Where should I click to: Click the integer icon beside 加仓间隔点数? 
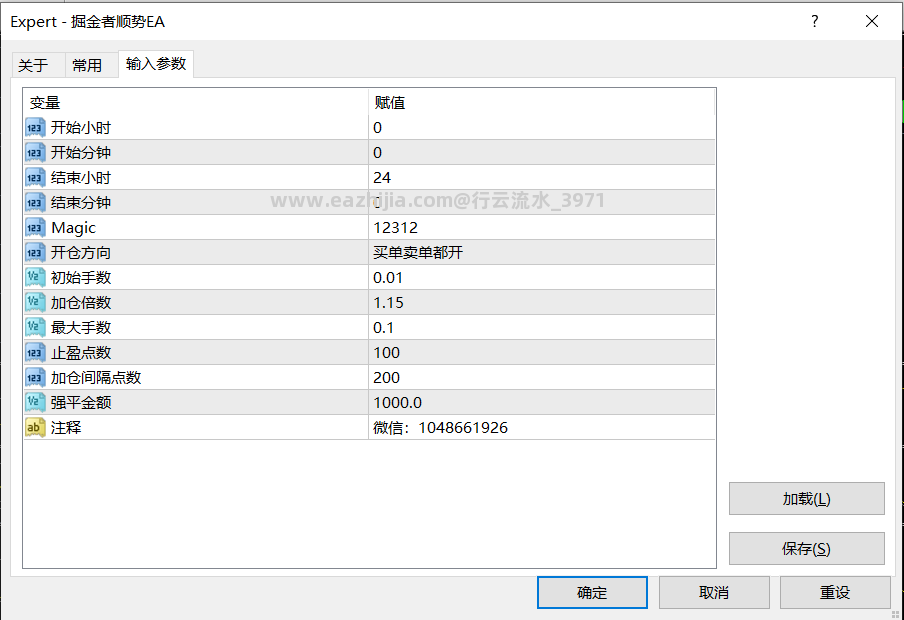click(35, 377)
